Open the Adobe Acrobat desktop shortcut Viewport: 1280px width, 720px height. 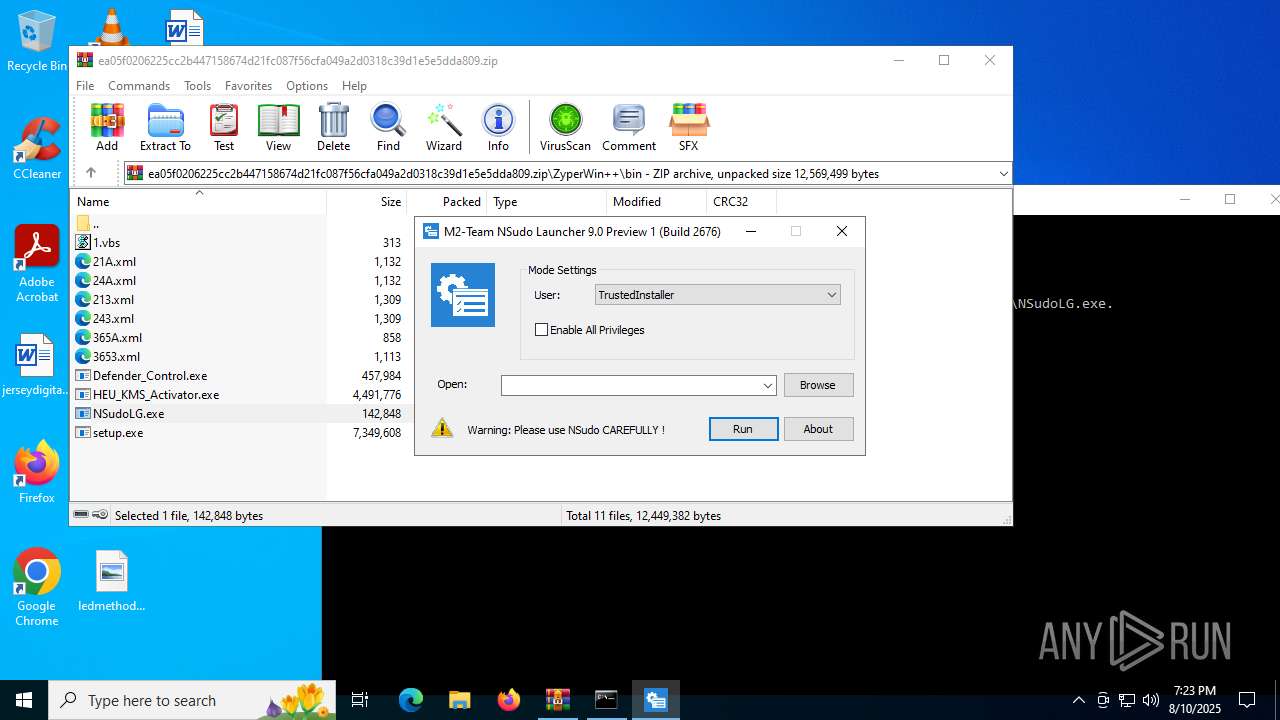(x=37, y=264)
